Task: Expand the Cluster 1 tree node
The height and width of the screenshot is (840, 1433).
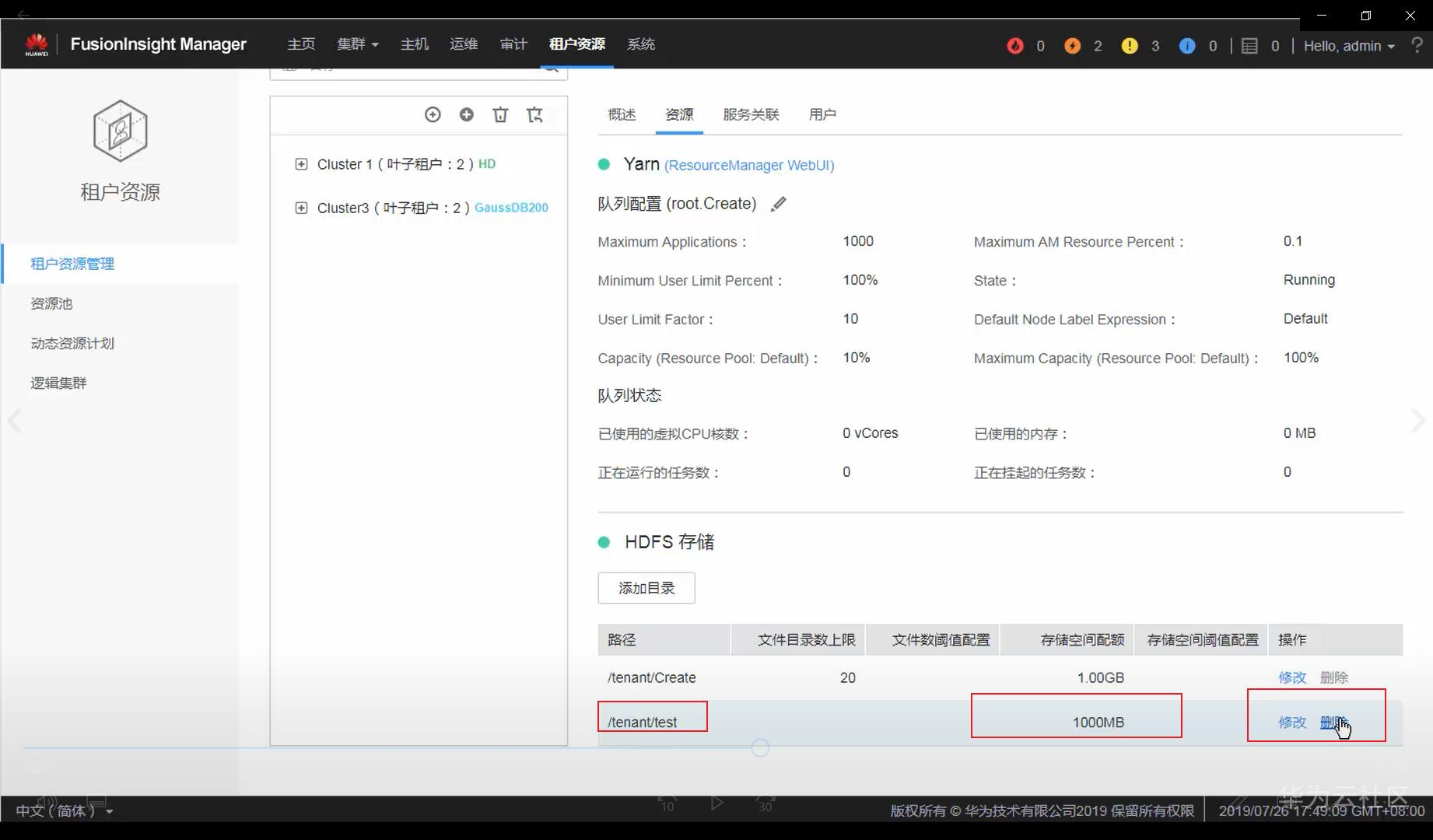Action: point(301,164)
